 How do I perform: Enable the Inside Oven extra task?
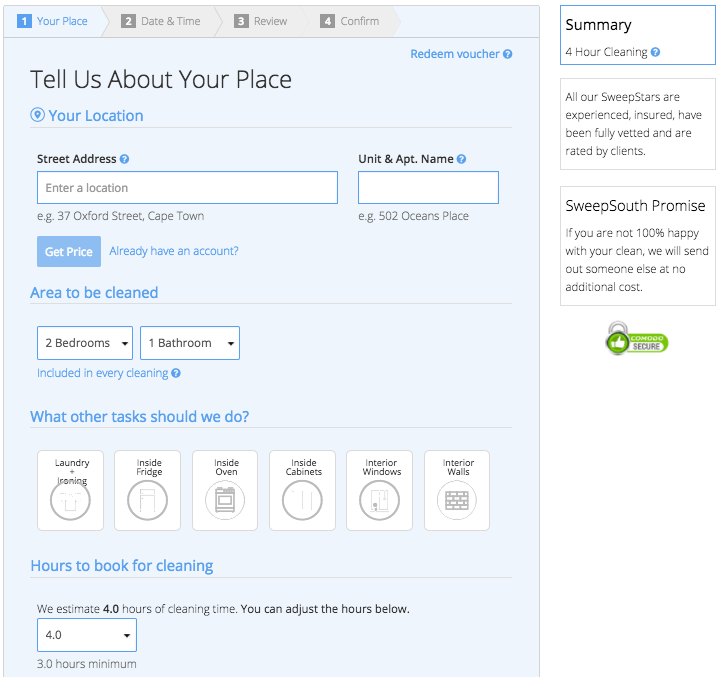(x=226, y=490)
